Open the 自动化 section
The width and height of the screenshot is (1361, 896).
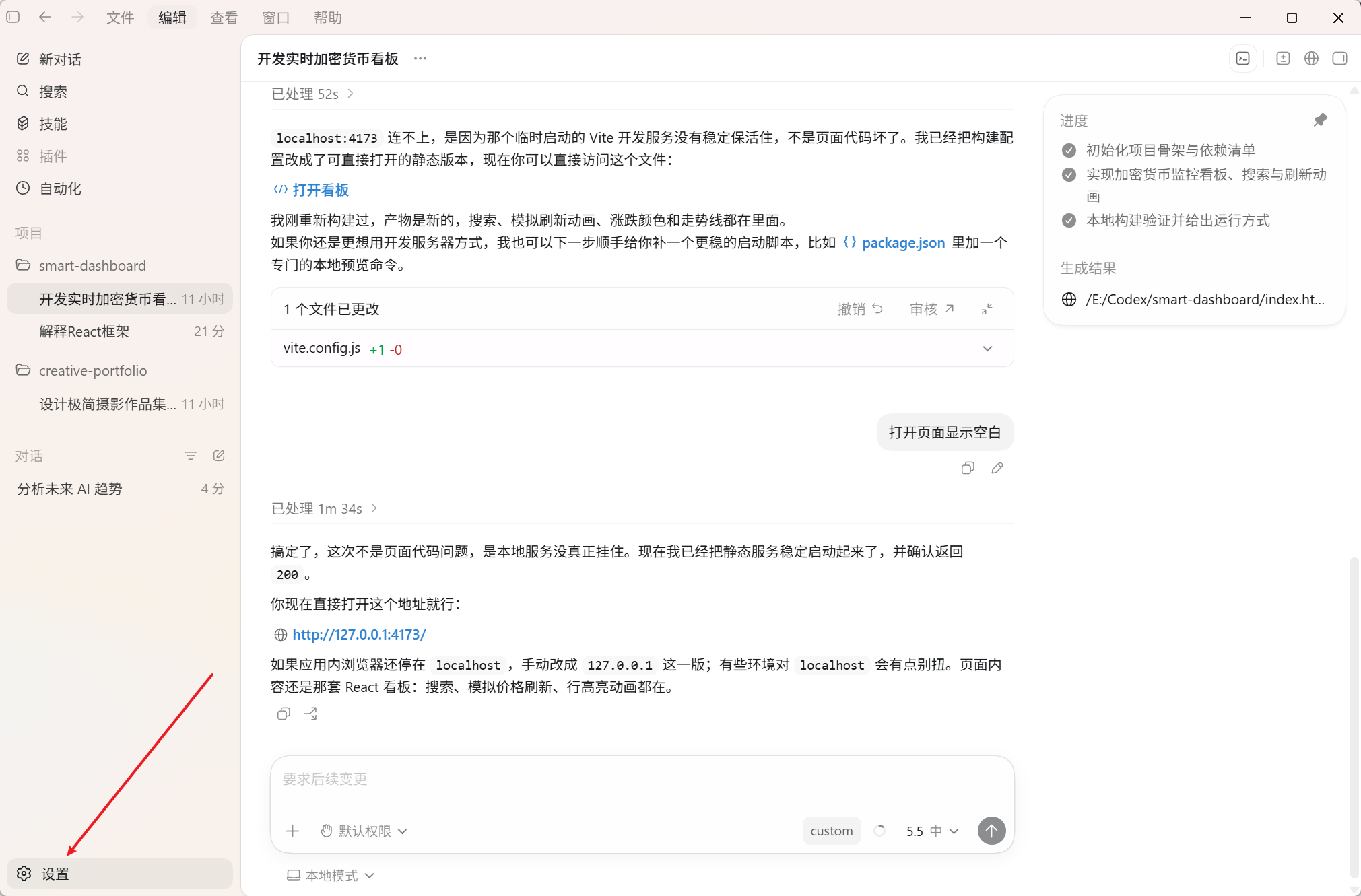pos(120,188)
